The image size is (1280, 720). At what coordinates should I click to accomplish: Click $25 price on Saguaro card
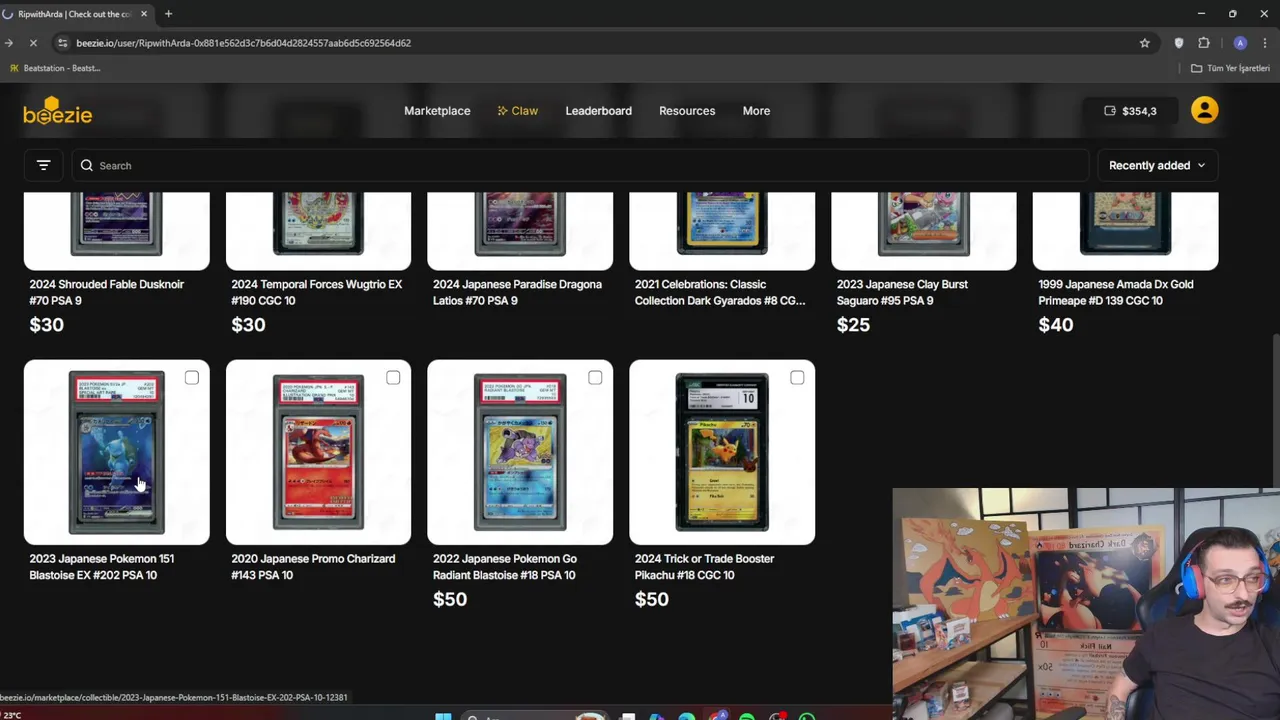coord(853,325)
